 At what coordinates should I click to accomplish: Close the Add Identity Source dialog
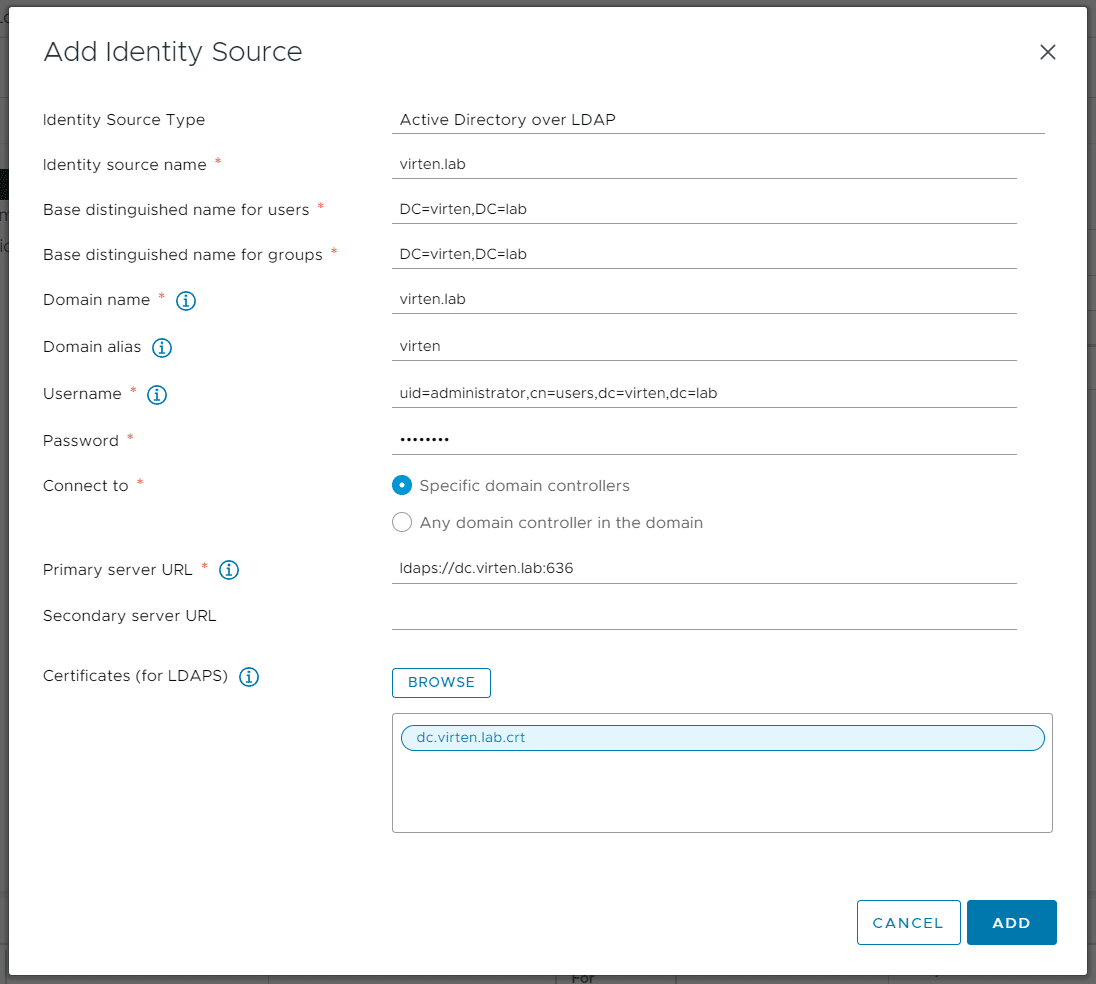[x=1047, y=52]
